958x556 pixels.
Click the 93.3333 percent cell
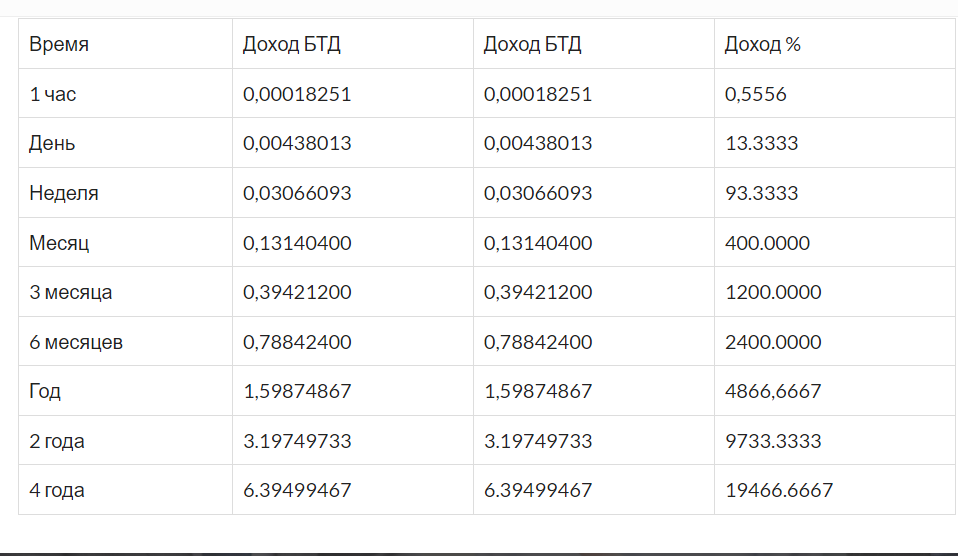click(761, 193)
